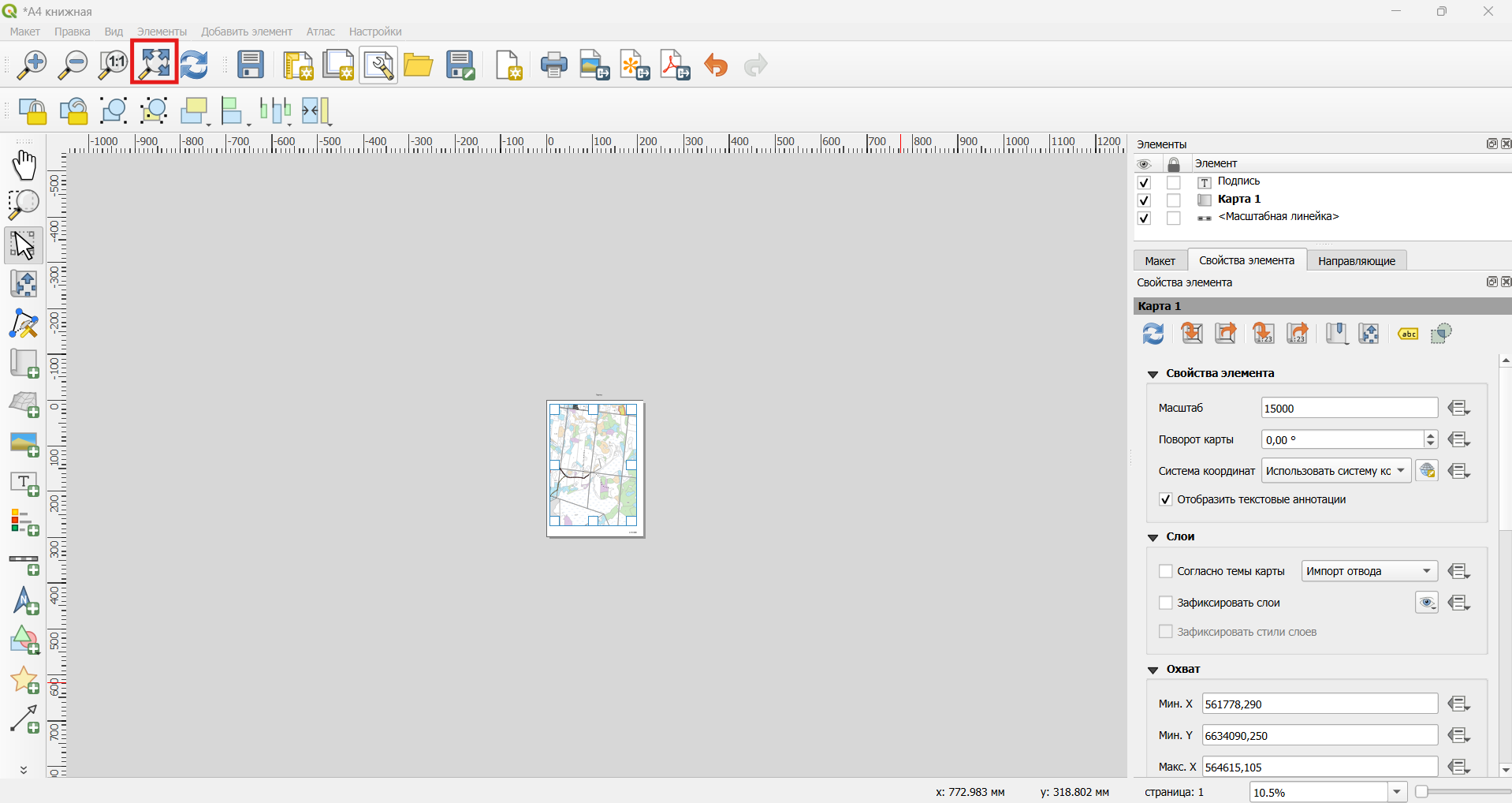Click the Print layout icon
Screen dimensions: 1512x803
click(554, 65)
